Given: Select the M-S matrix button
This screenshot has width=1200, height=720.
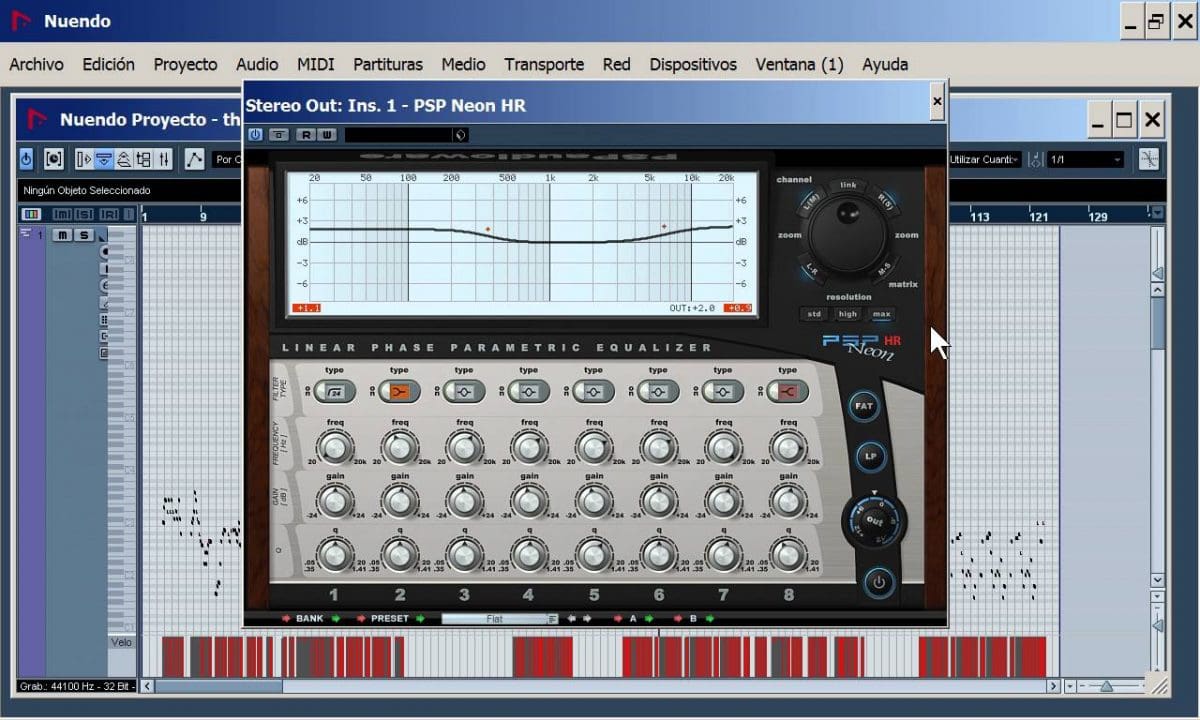Looking at the screenshot, I should tap(884, 270).
